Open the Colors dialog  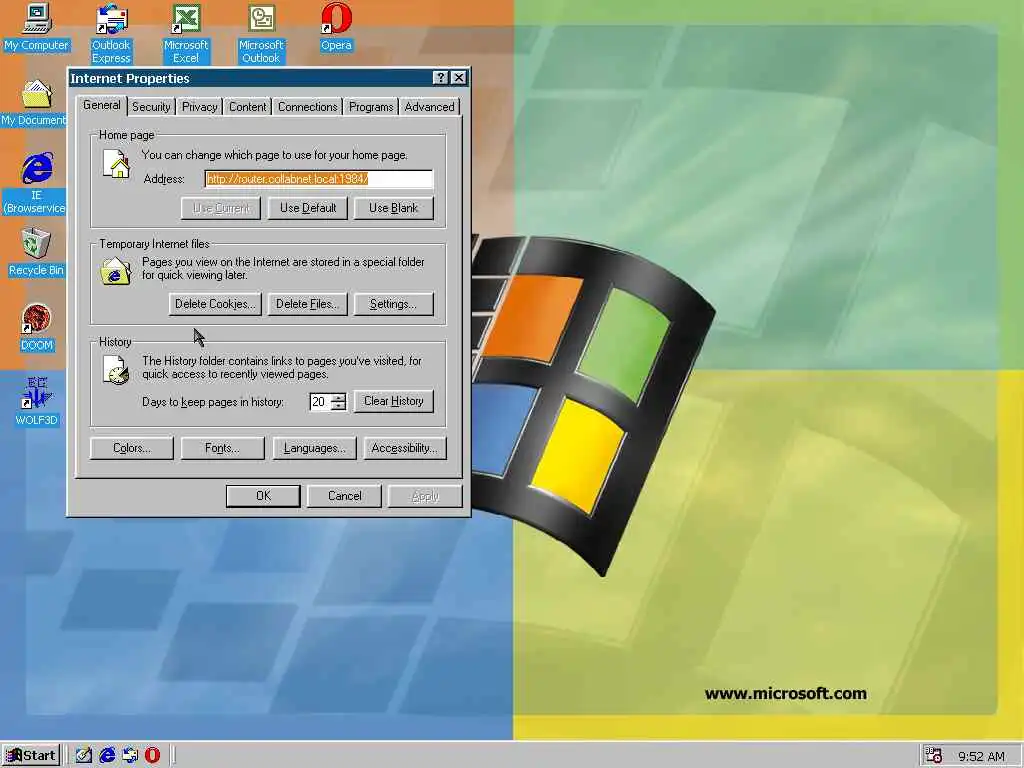tap(132, 449)
